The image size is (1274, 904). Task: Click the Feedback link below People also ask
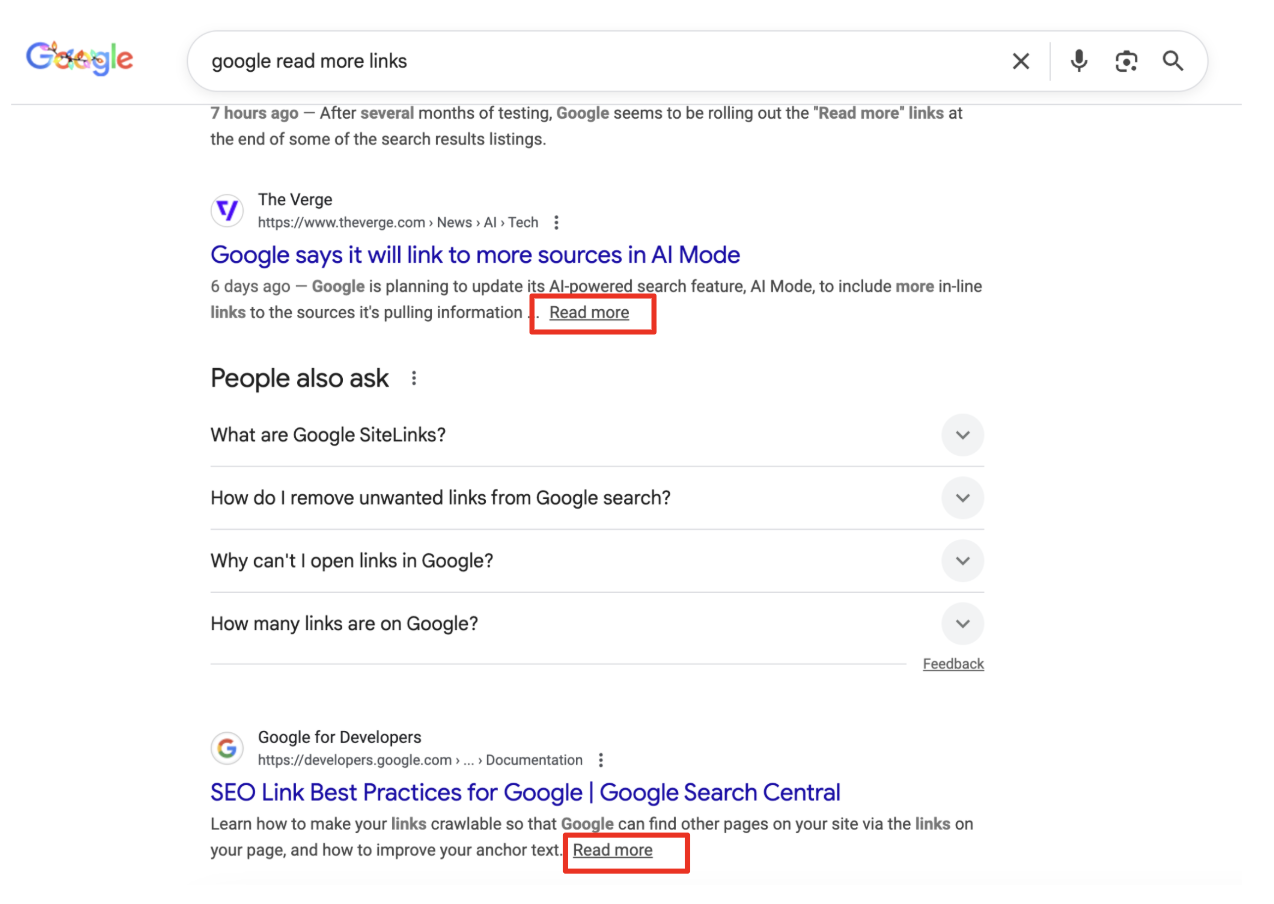click(x=952, y=663)
